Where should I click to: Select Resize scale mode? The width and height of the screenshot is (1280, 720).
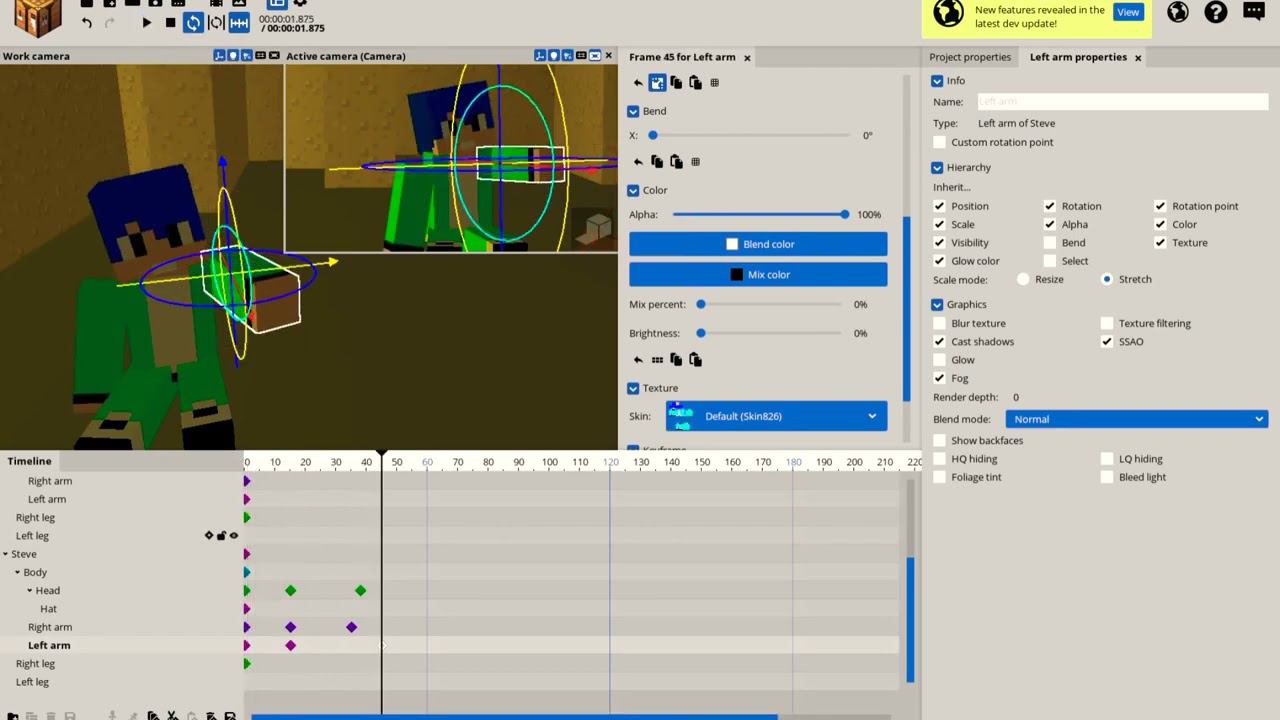pos(1023,279)
